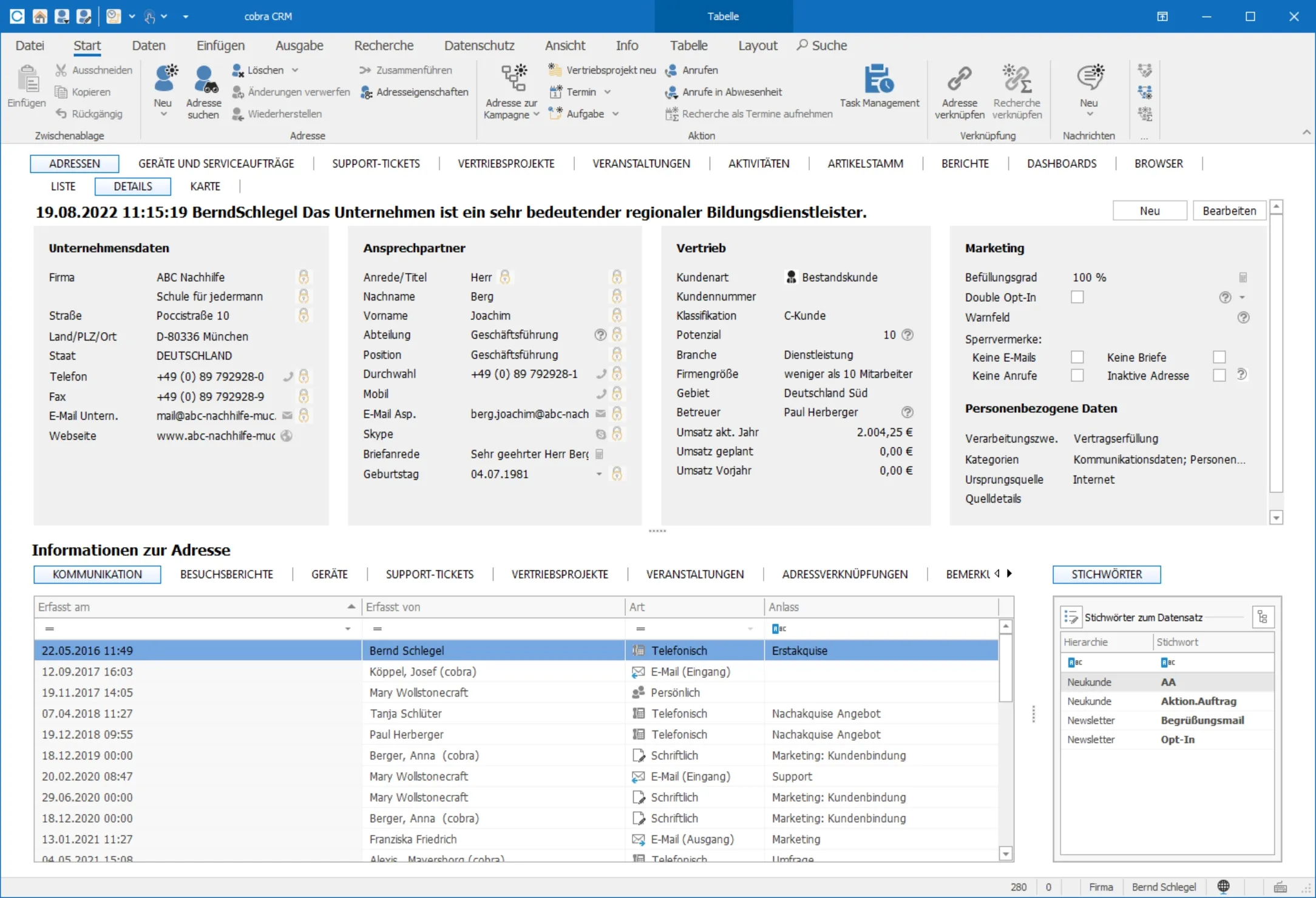Click the communication table vertical scrollbar

(x=1006, y=668)
